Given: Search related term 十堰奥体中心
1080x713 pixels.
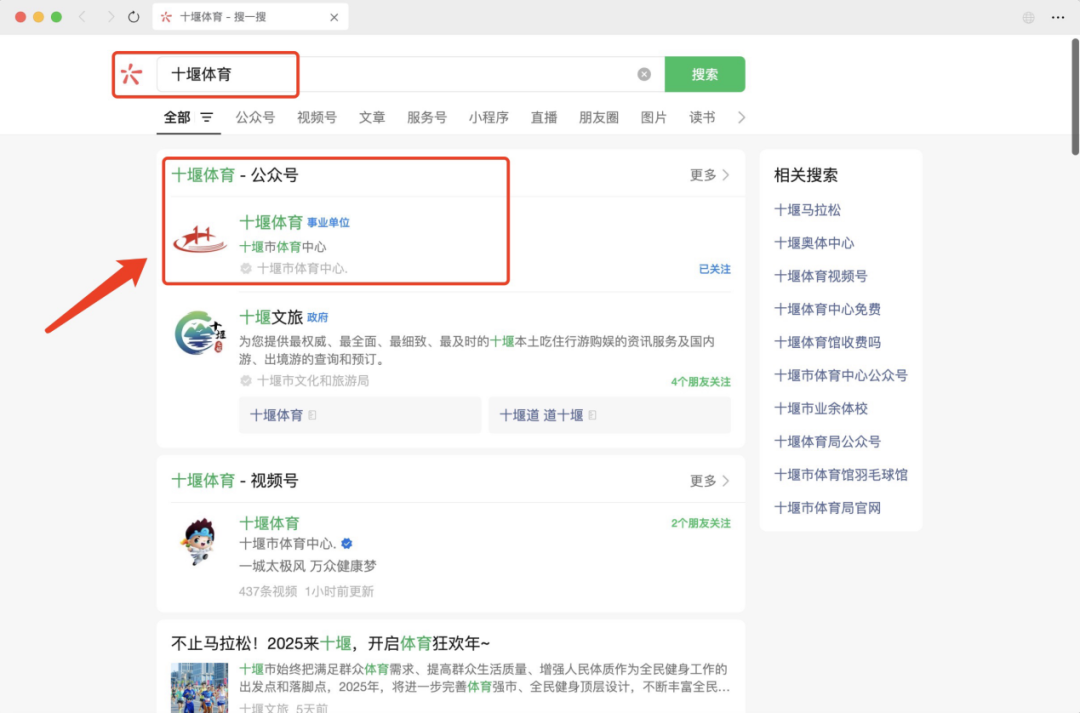Looking at the screenshot, I should [814, 243].
